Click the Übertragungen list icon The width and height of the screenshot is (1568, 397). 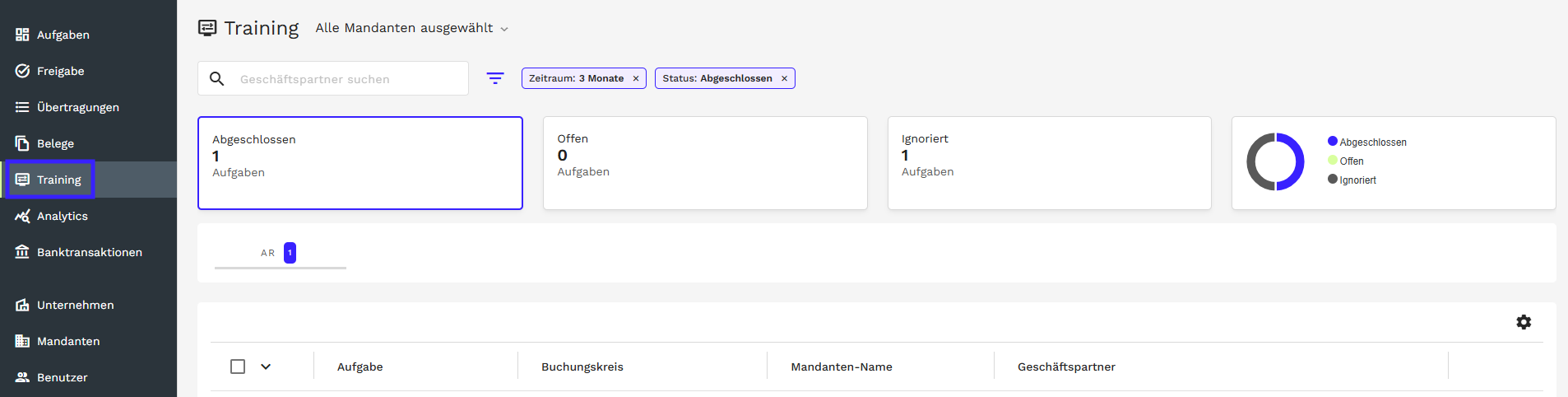pos(22,107)
